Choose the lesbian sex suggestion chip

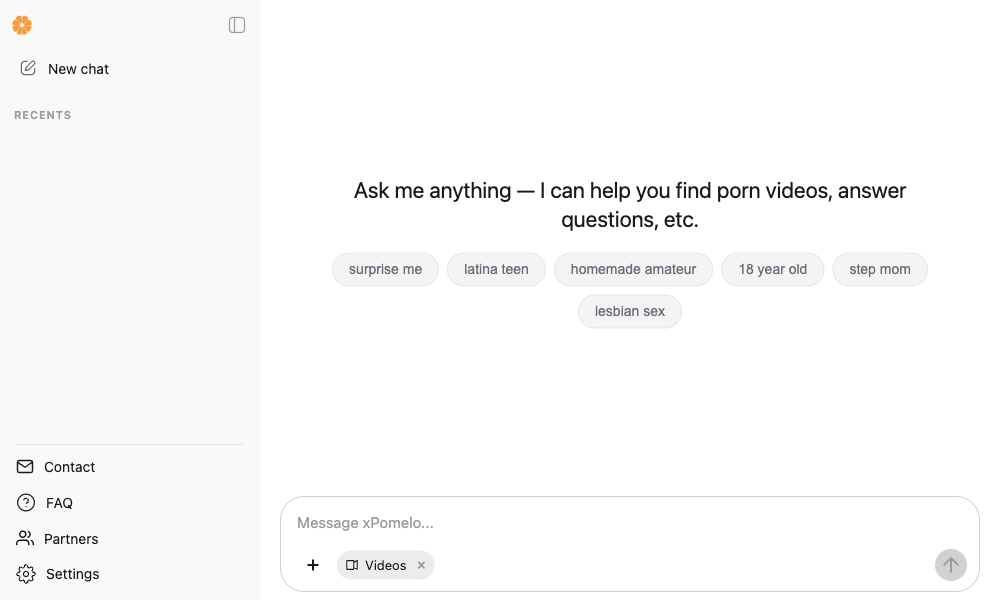pos(629,311)
